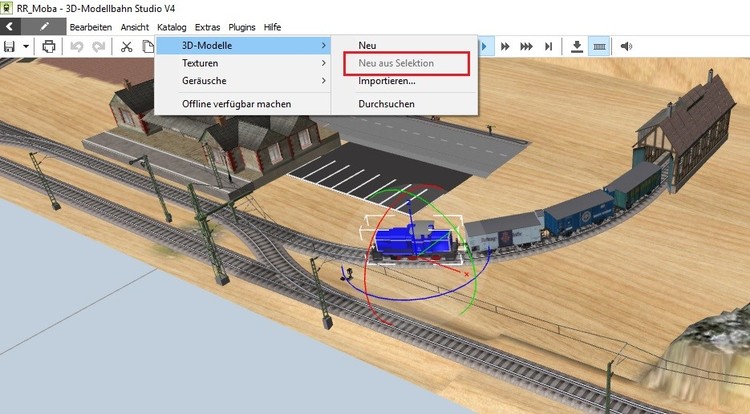Click the back arrow button
This screenshot has width=750, height=414.
tap(9, 26)
